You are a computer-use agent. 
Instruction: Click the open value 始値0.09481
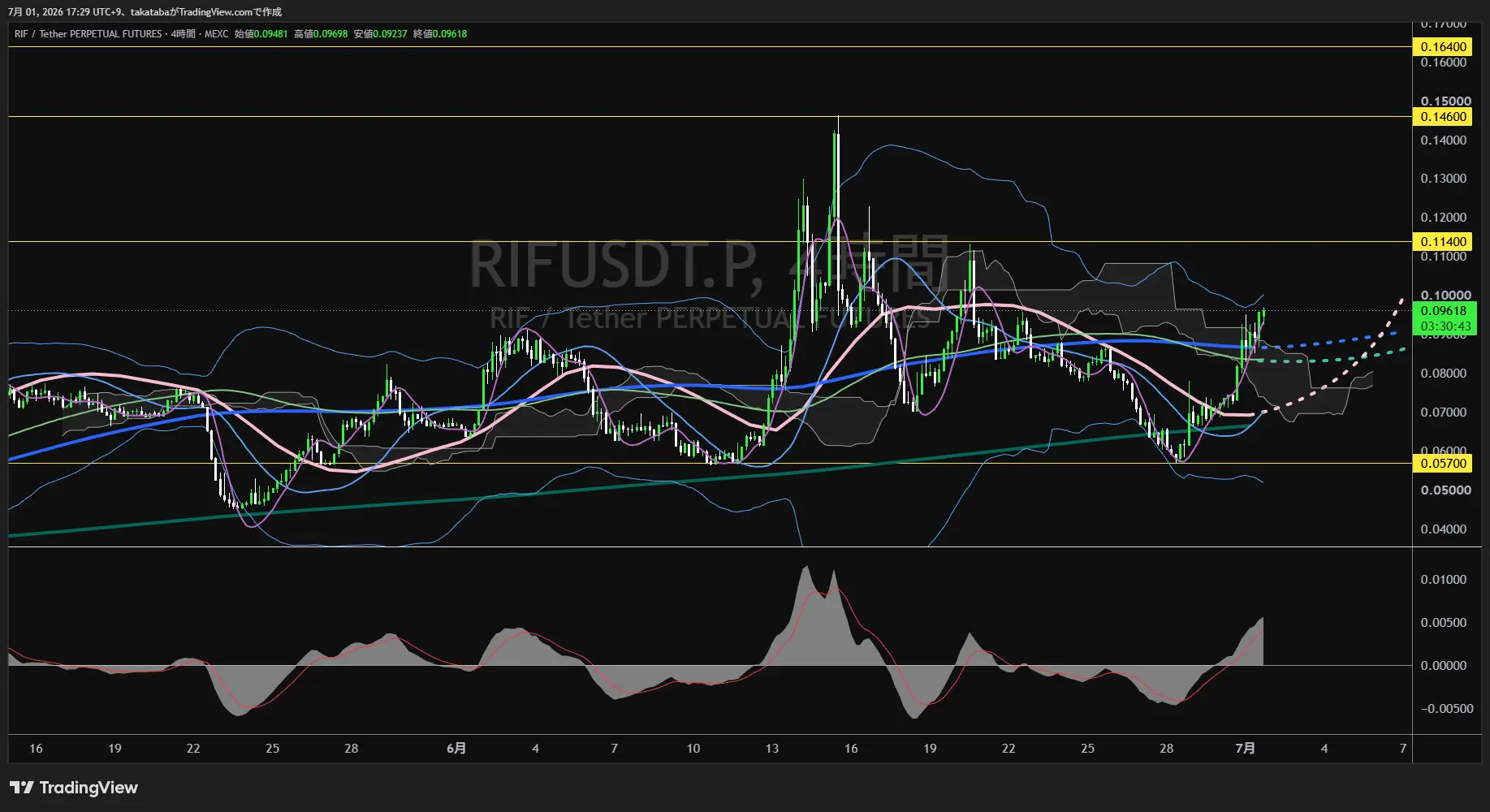pyautogui.click(x=261, y=34)
